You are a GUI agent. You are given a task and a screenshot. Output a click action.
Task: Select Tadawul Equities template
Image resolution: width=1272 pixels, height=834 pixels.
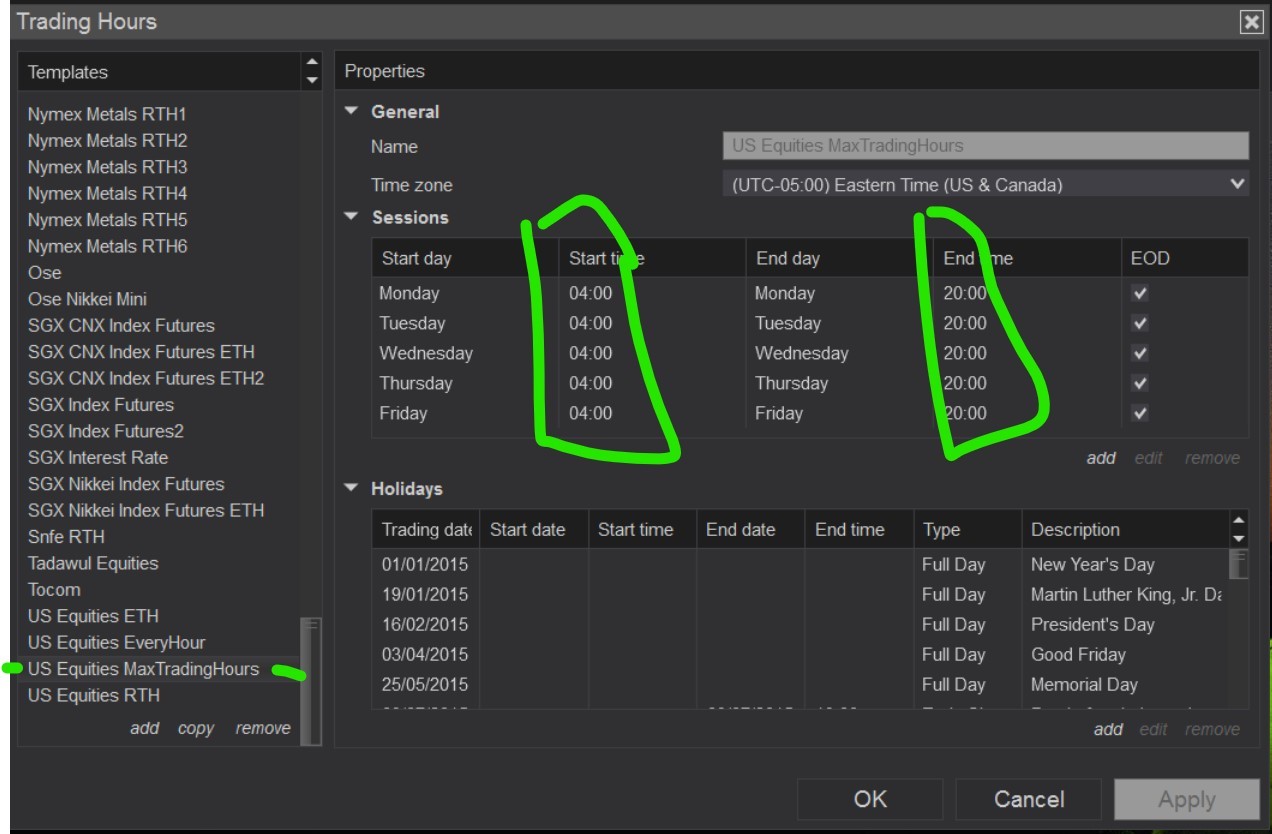coord(93,563)
